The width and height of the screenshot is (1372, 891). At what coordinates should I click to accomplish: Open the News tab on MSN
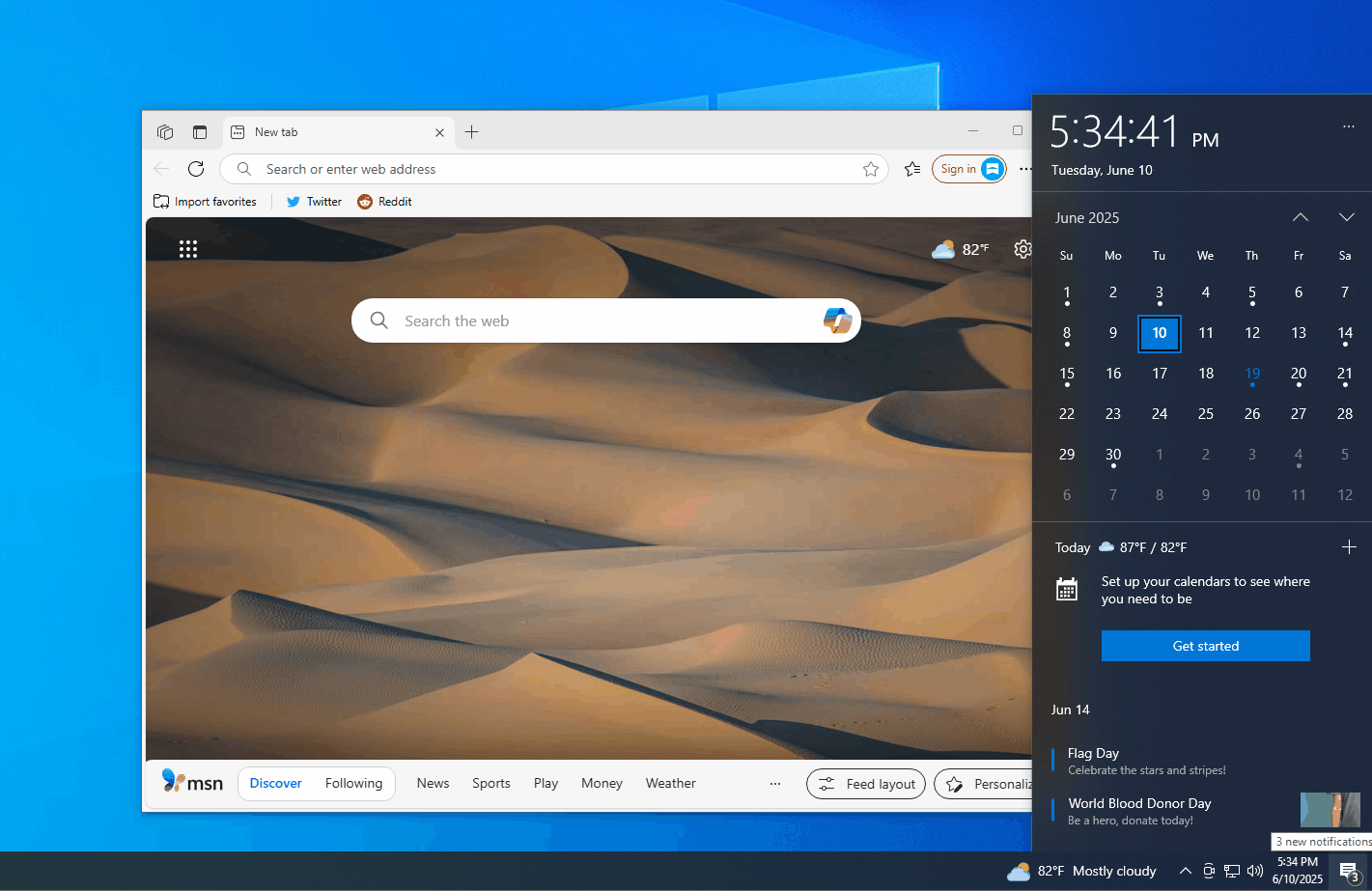433,783
